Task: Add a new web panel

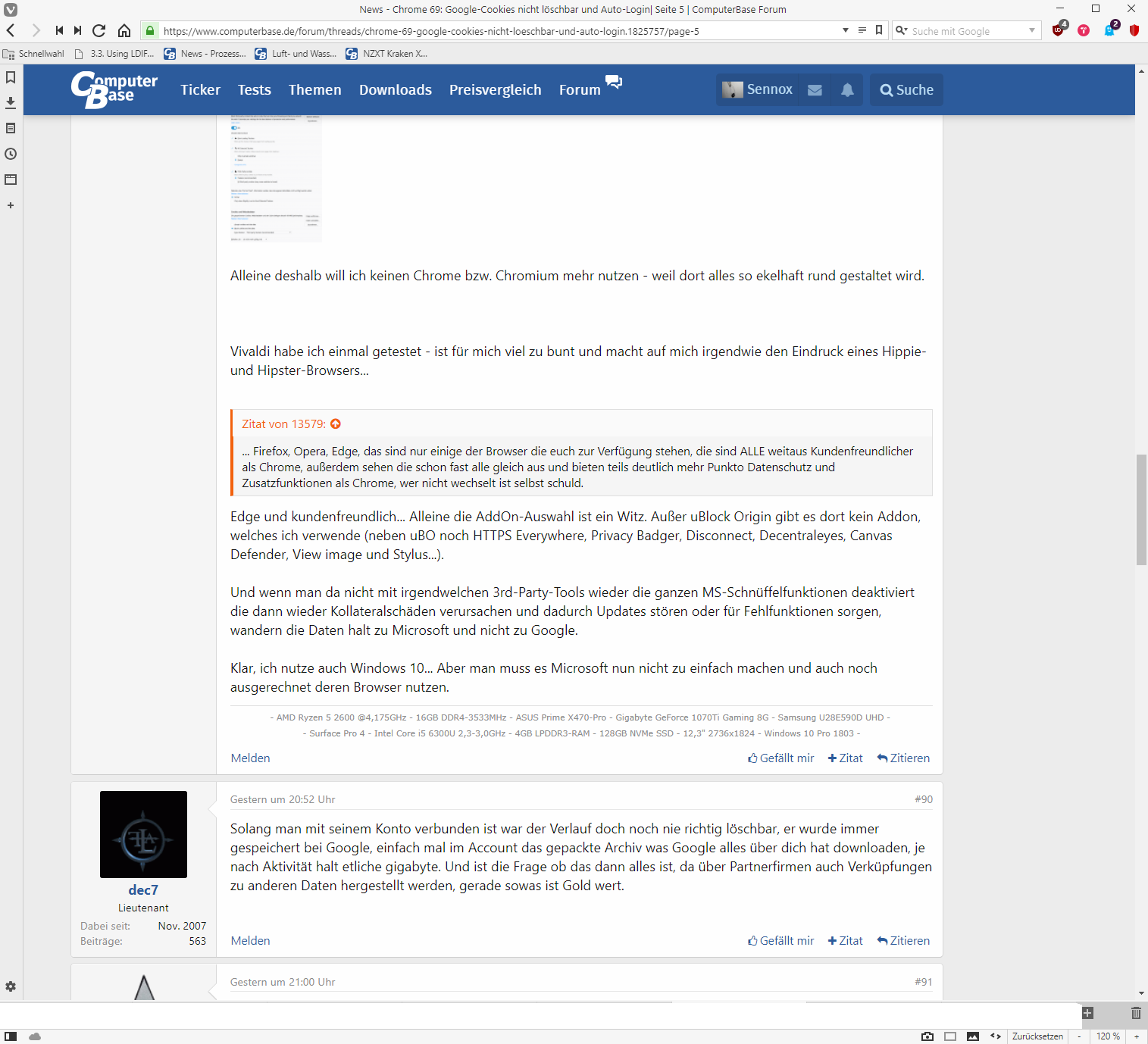Action: click(11, 205)
